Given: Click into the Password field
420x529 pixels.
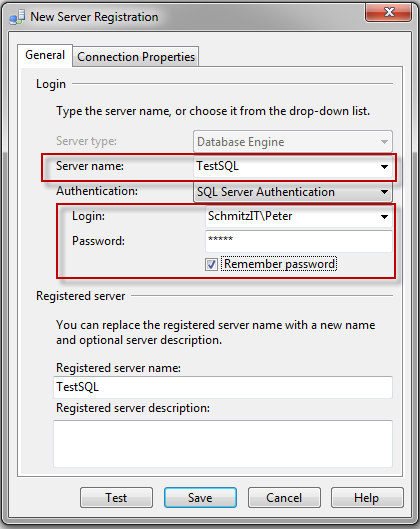Looking at the screenshot, I should tap(299, 241).
